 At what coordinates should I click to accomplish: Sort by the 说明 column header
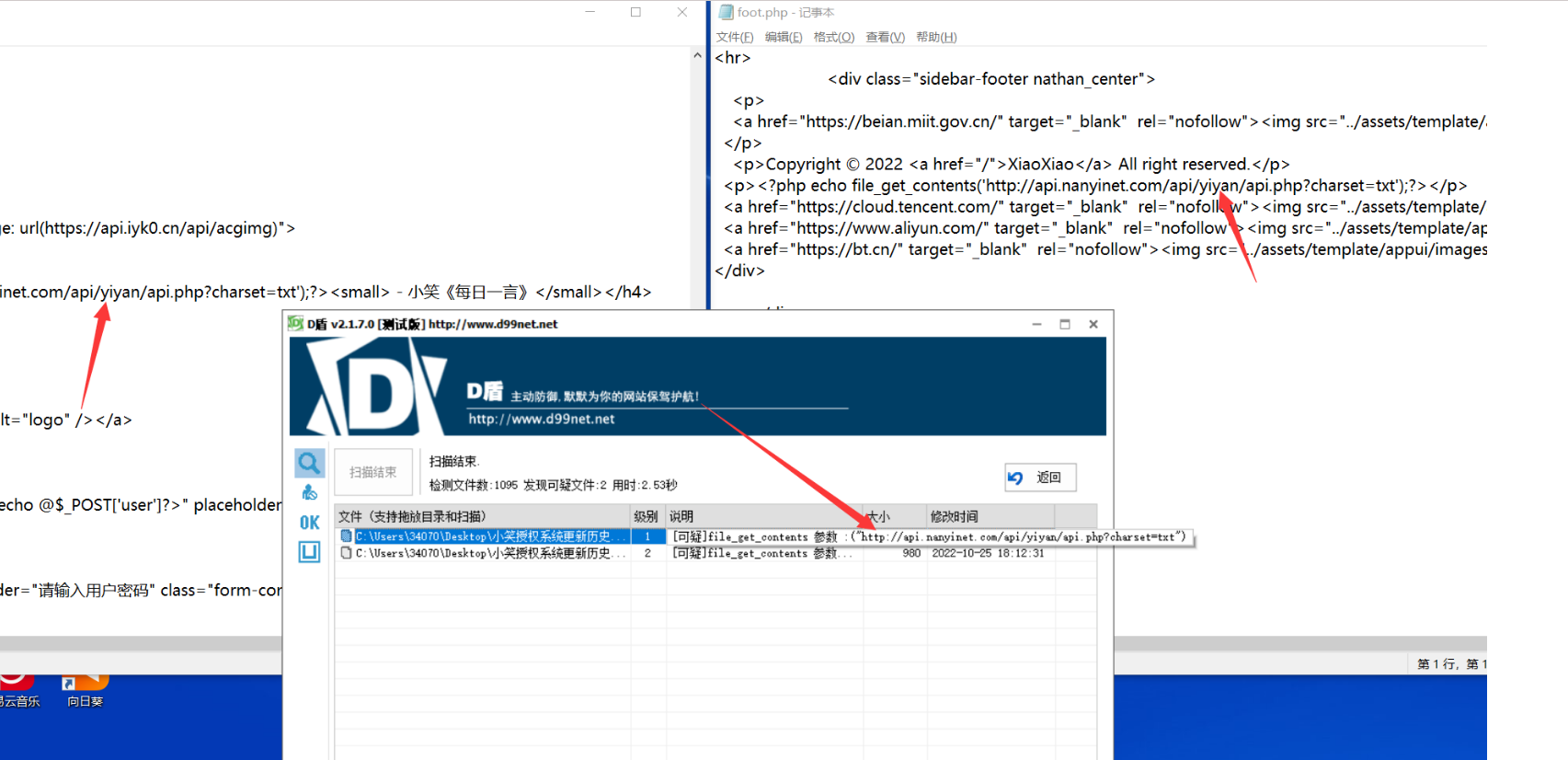(764, 516)
